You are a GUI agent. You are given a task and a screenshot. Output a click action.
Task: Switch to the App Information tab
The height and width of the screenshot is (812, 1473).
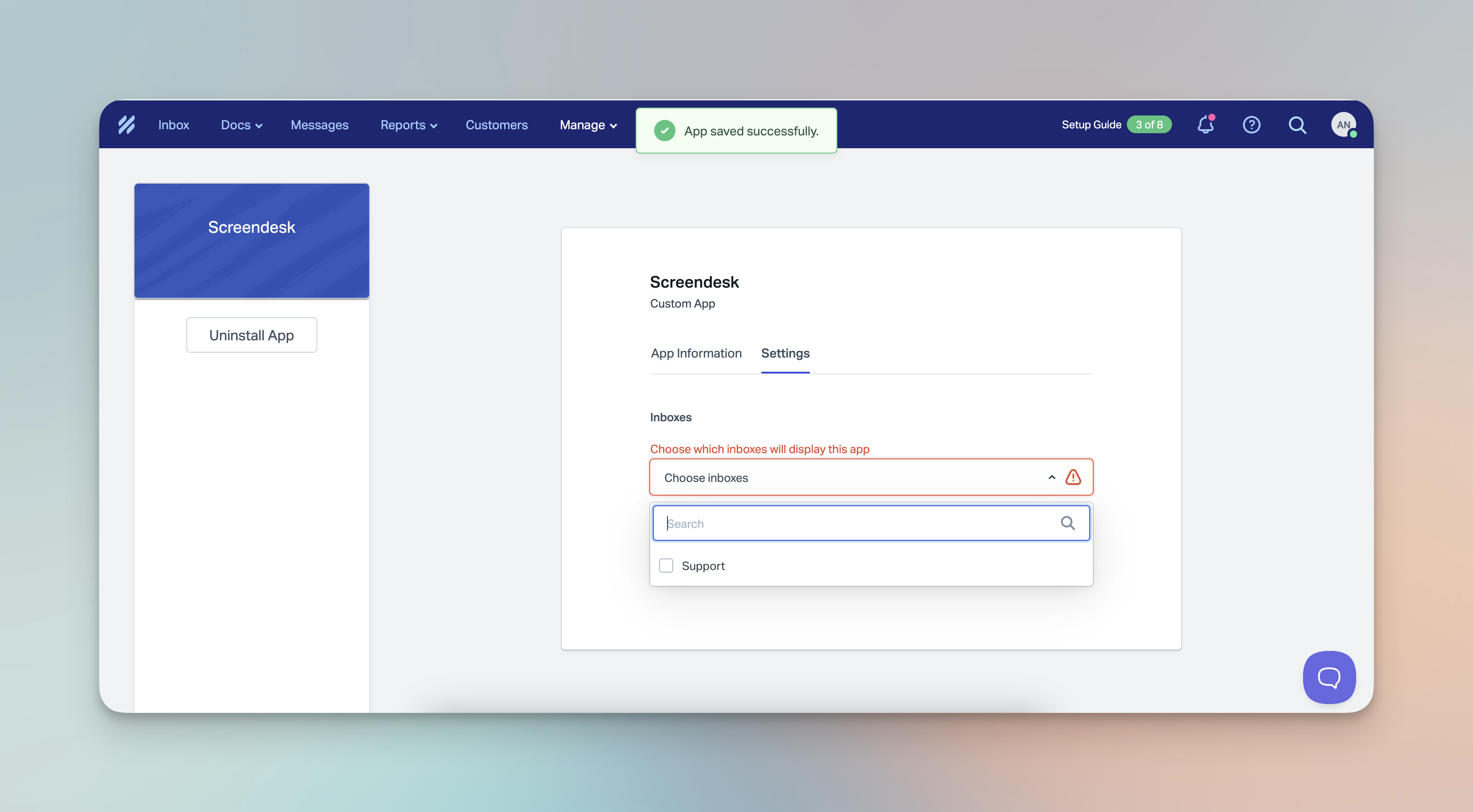(x=696, y=354)
